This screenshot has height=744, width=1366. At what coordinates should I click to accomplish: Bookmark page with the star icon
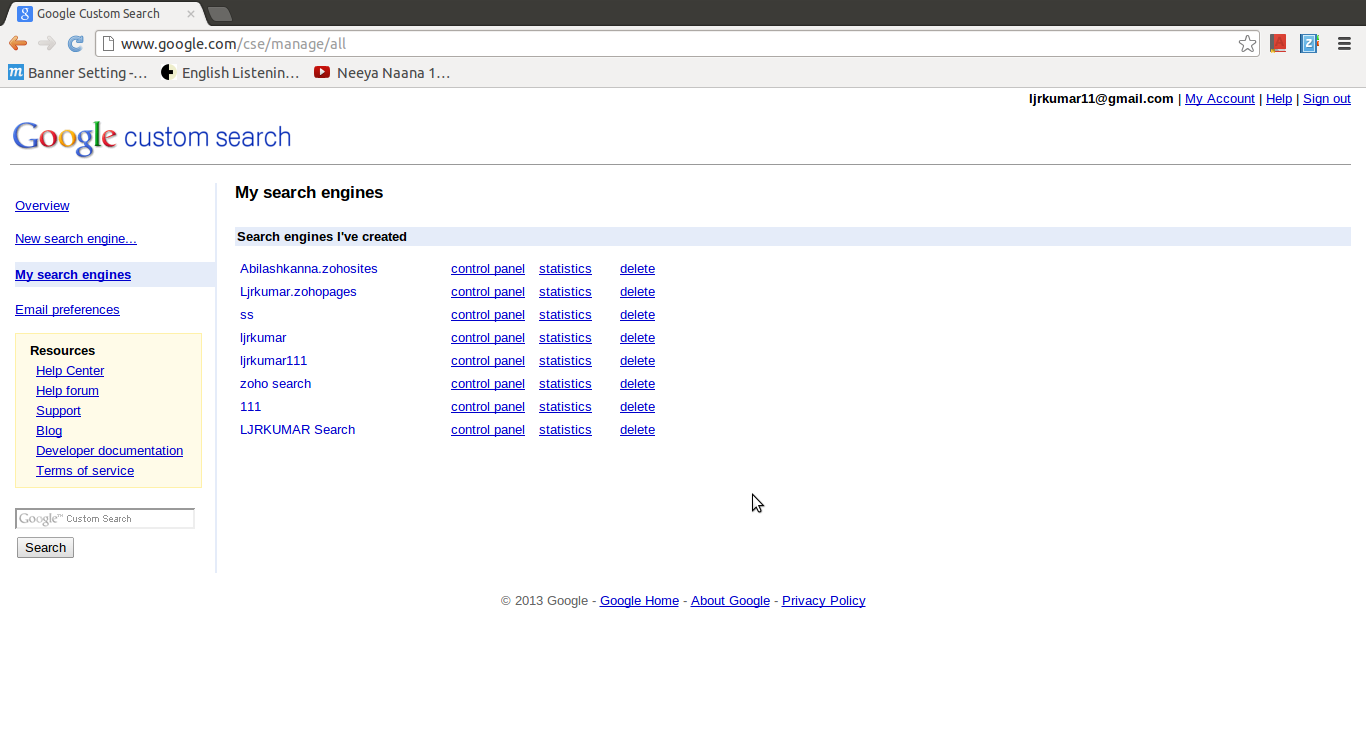[1247, 43]
